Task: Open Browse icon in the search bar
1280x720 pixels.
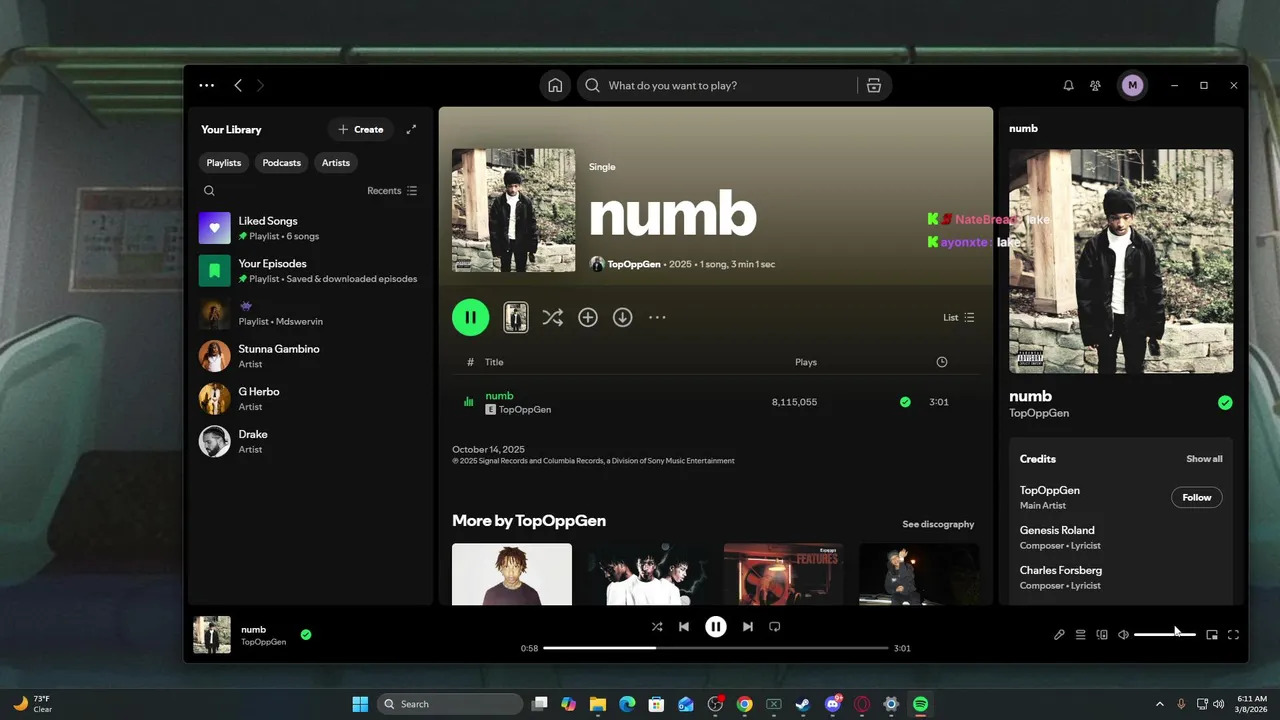Action: click(x=874, y=86)
